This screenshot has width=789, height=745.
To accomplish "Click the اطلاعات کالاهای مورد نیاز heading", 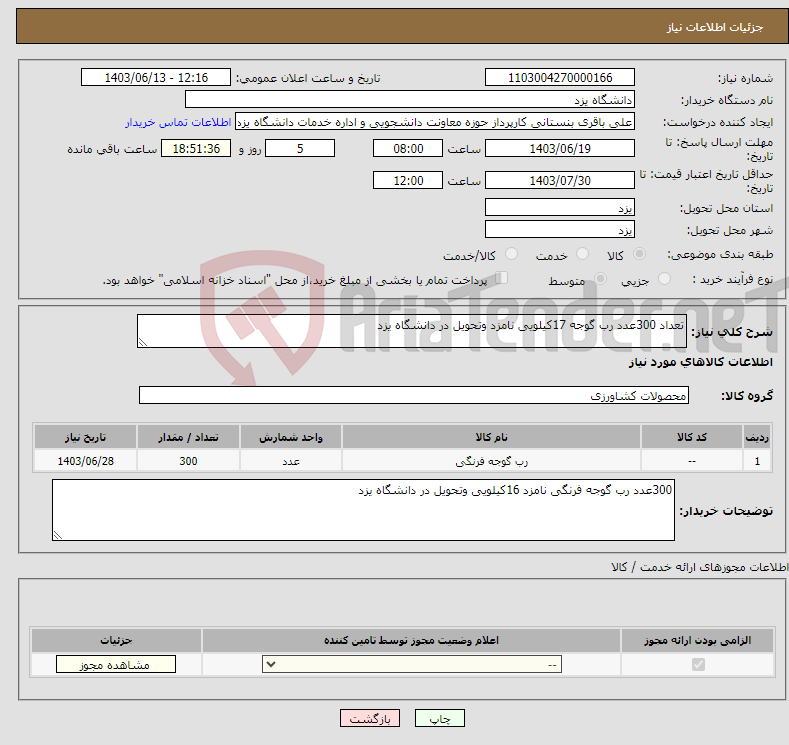I will 700,362.
